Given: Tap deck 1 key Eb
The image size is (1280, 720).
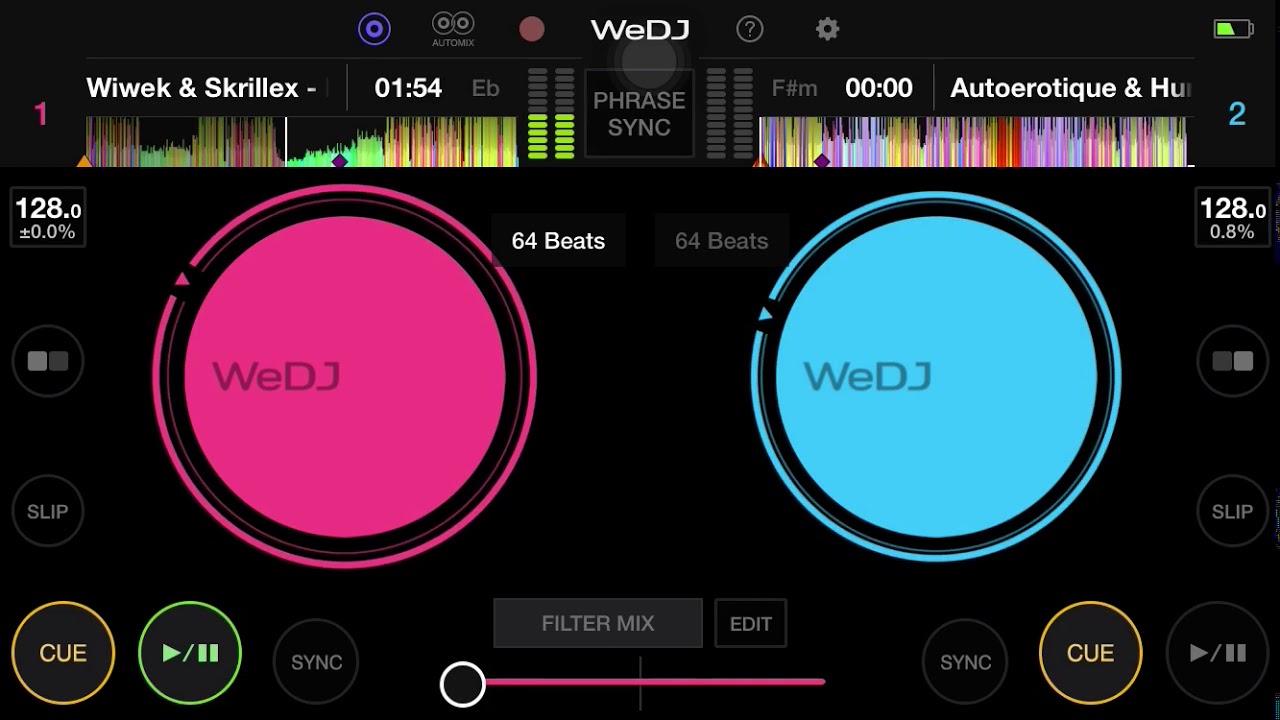Looking at the screenshot, I should [x=485, y=88].
